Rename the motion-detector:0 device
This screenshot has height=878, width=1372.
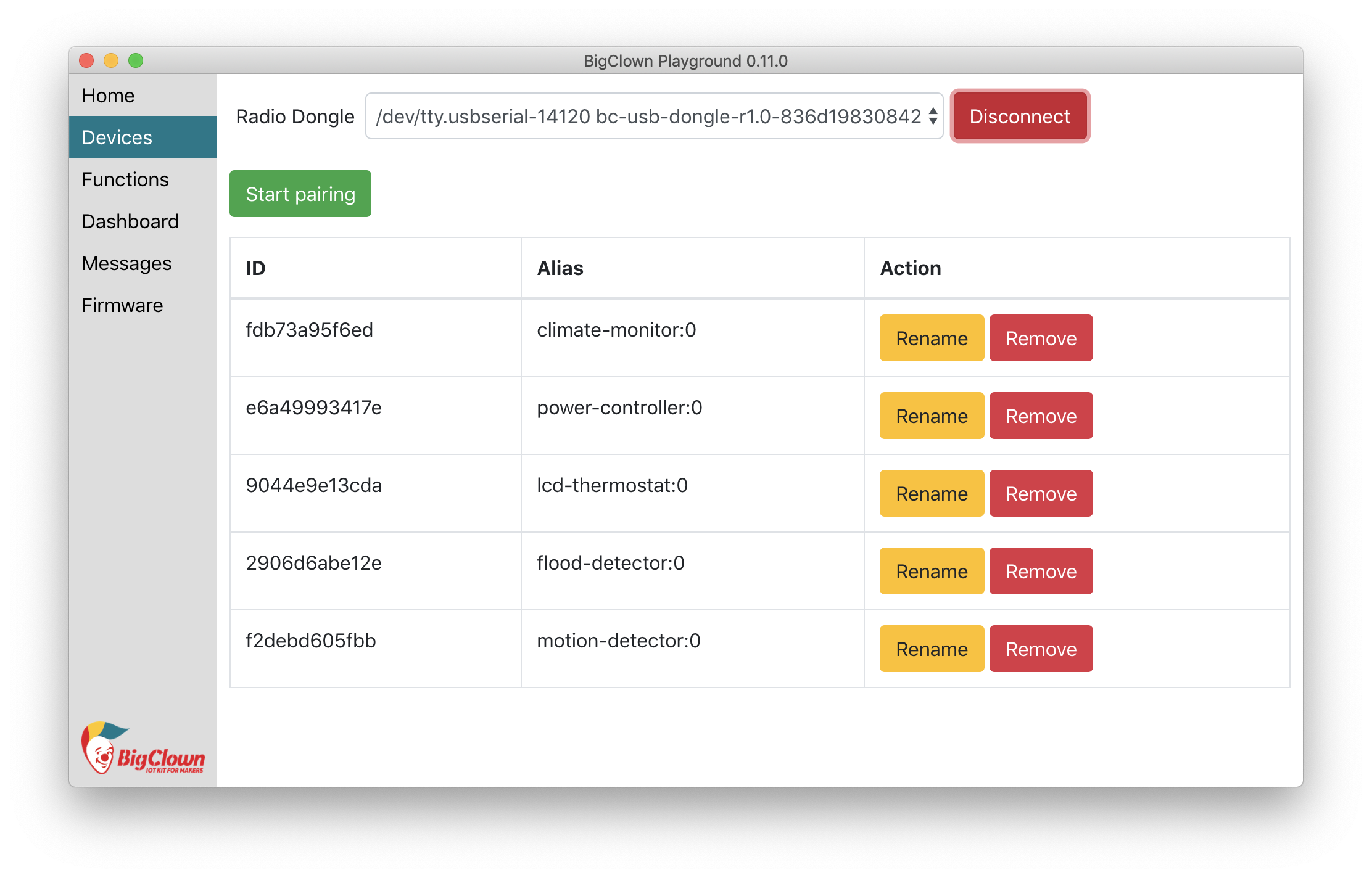click(x=931, y=649)
